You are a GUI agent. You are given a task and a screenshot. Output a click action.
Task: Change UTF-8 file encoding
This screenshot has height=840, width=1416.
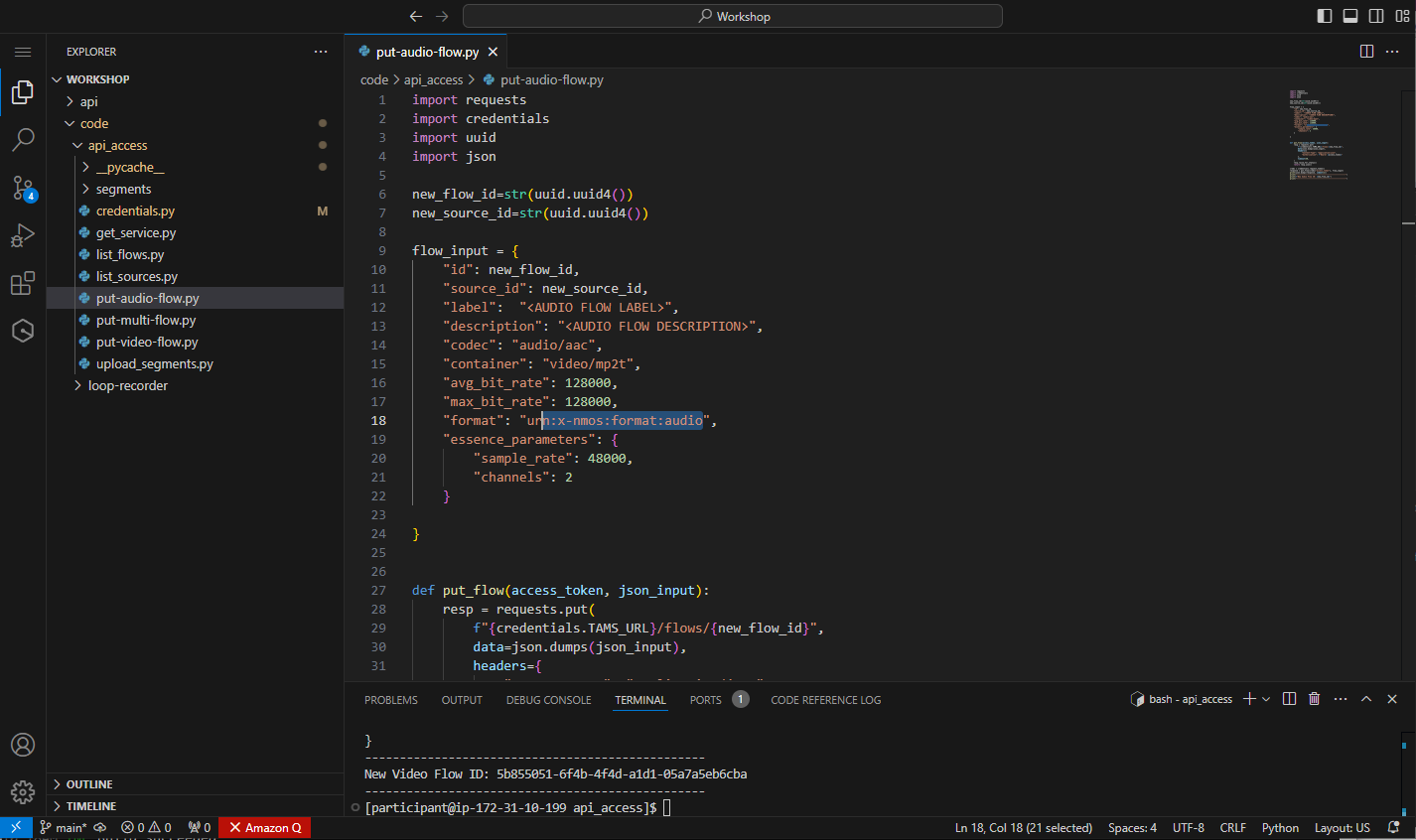point(1188,827)
